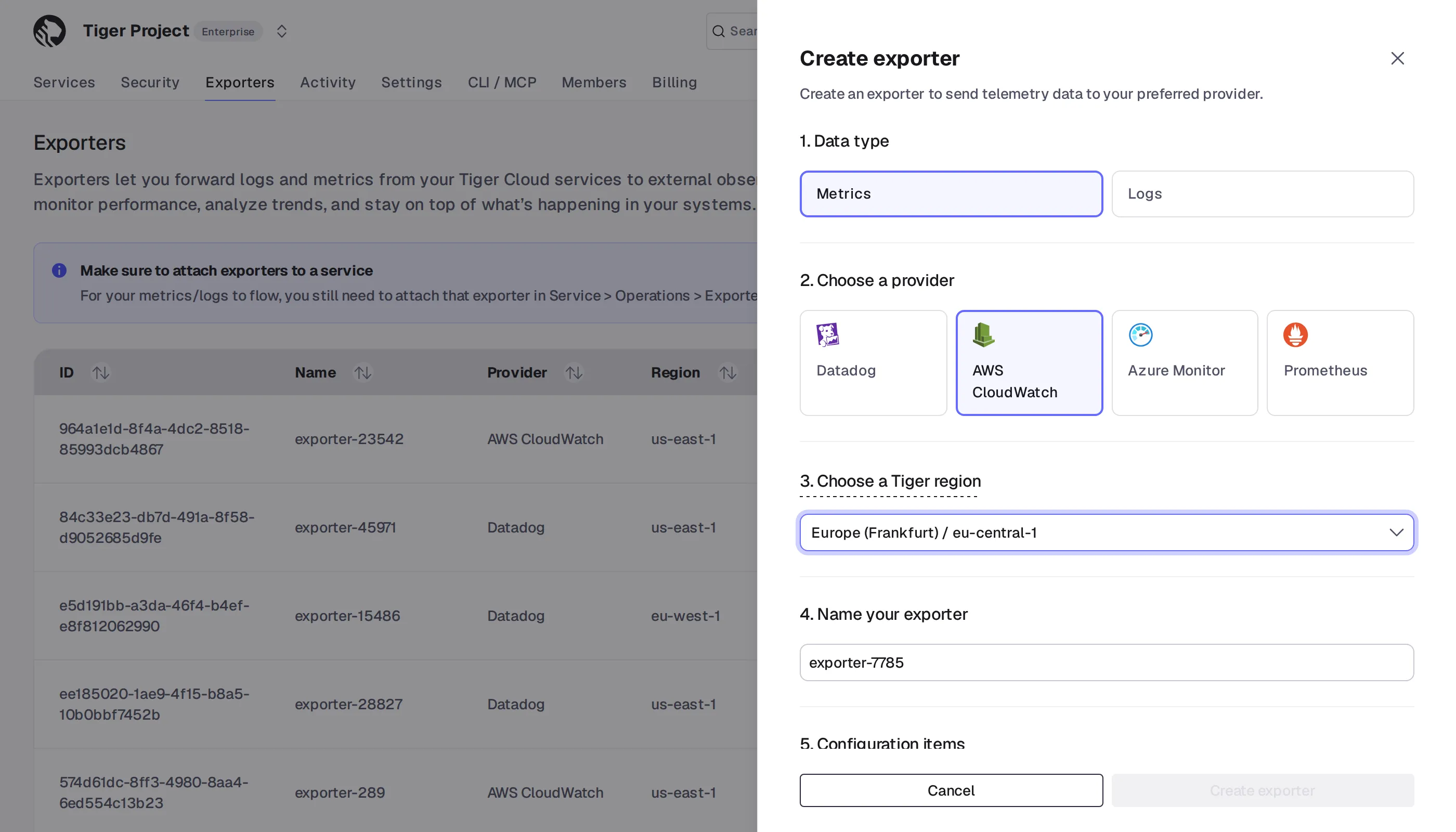Click the AWS CloudWatch logo icon
This screenshot has width=1456, height=832.
tap(983, 335)
